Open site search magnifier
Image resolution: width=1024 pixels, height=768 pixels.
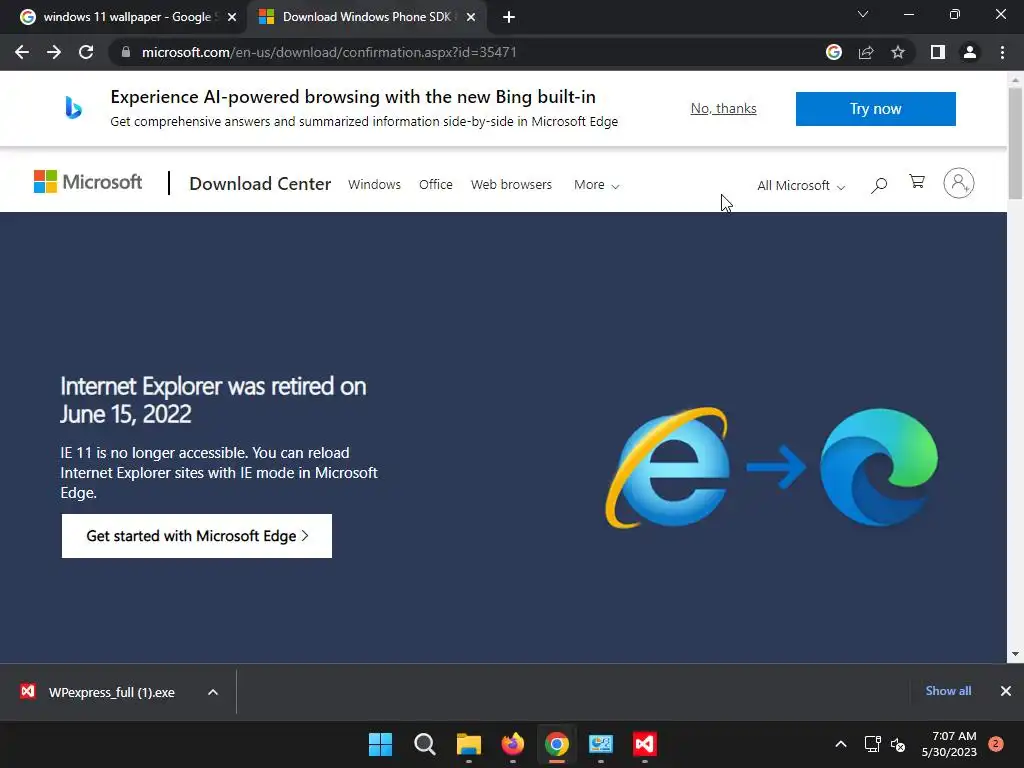[879, 185]
